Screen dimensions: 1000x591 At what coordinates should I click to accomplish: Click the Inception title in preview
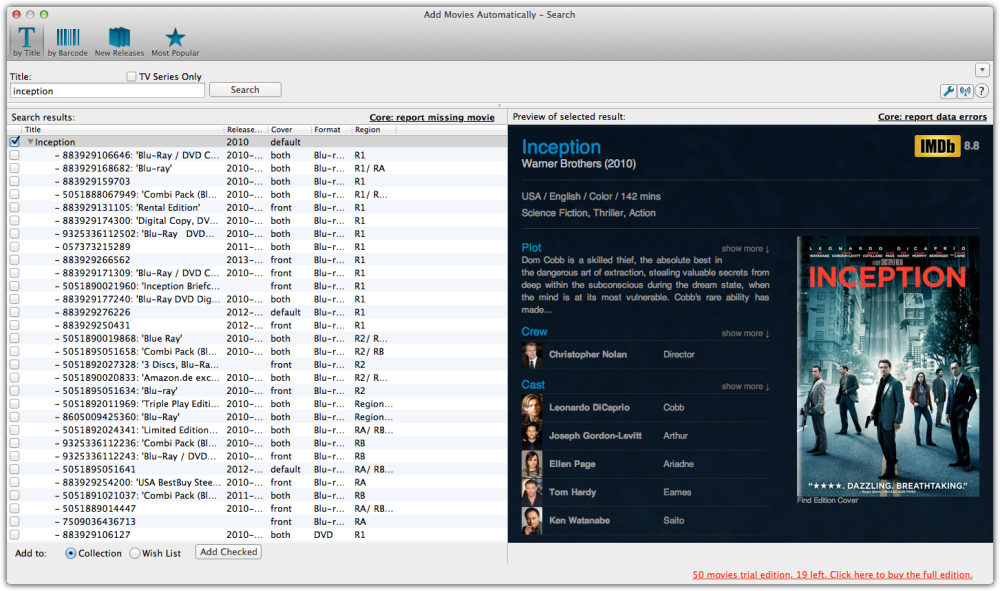[x=561, y=147]
